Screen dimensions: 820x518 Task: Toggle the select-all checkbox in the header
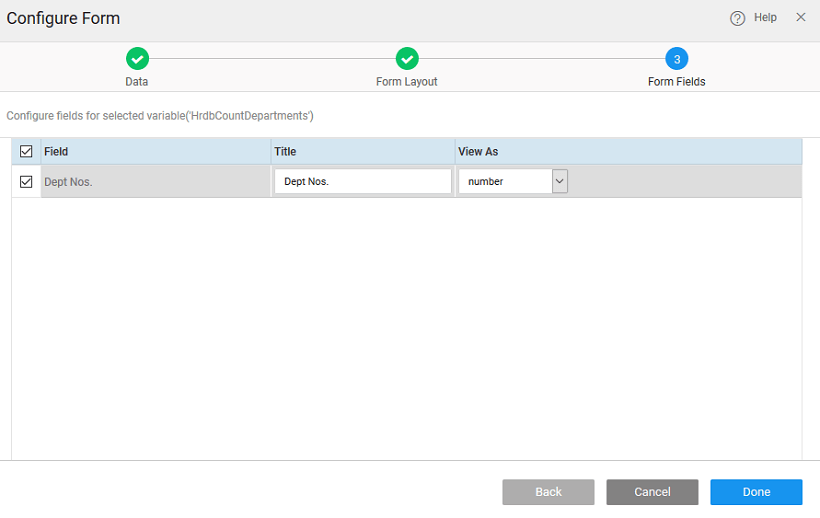(27, 152)
